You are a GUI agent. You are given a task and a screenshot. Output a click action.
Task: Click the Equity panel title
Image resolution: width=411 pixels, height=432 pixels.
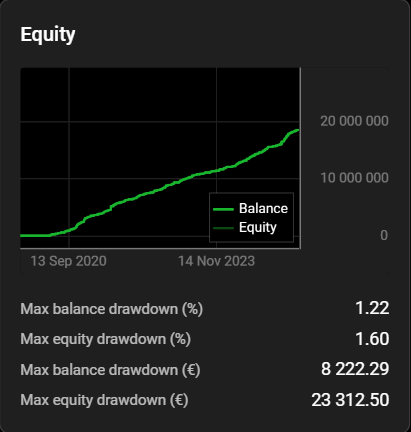pyautogui.click(x=48, y=35)
